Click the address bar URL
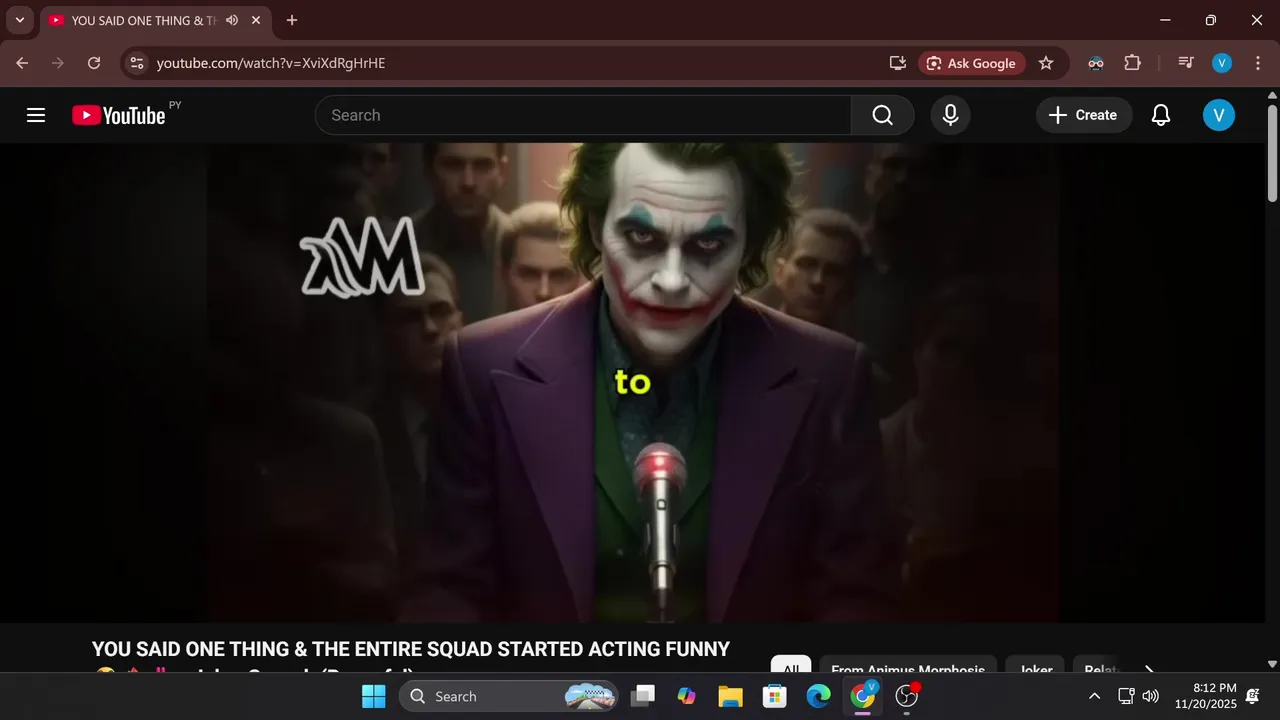Image resolution: width=1280 pixels, height=720 pixels. point(271,63)
